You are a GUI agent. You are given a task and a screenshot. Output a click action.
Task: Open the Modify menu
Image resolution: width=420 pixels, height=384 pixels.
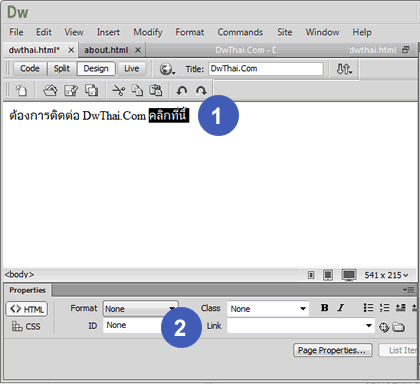[x=148, y=32]
